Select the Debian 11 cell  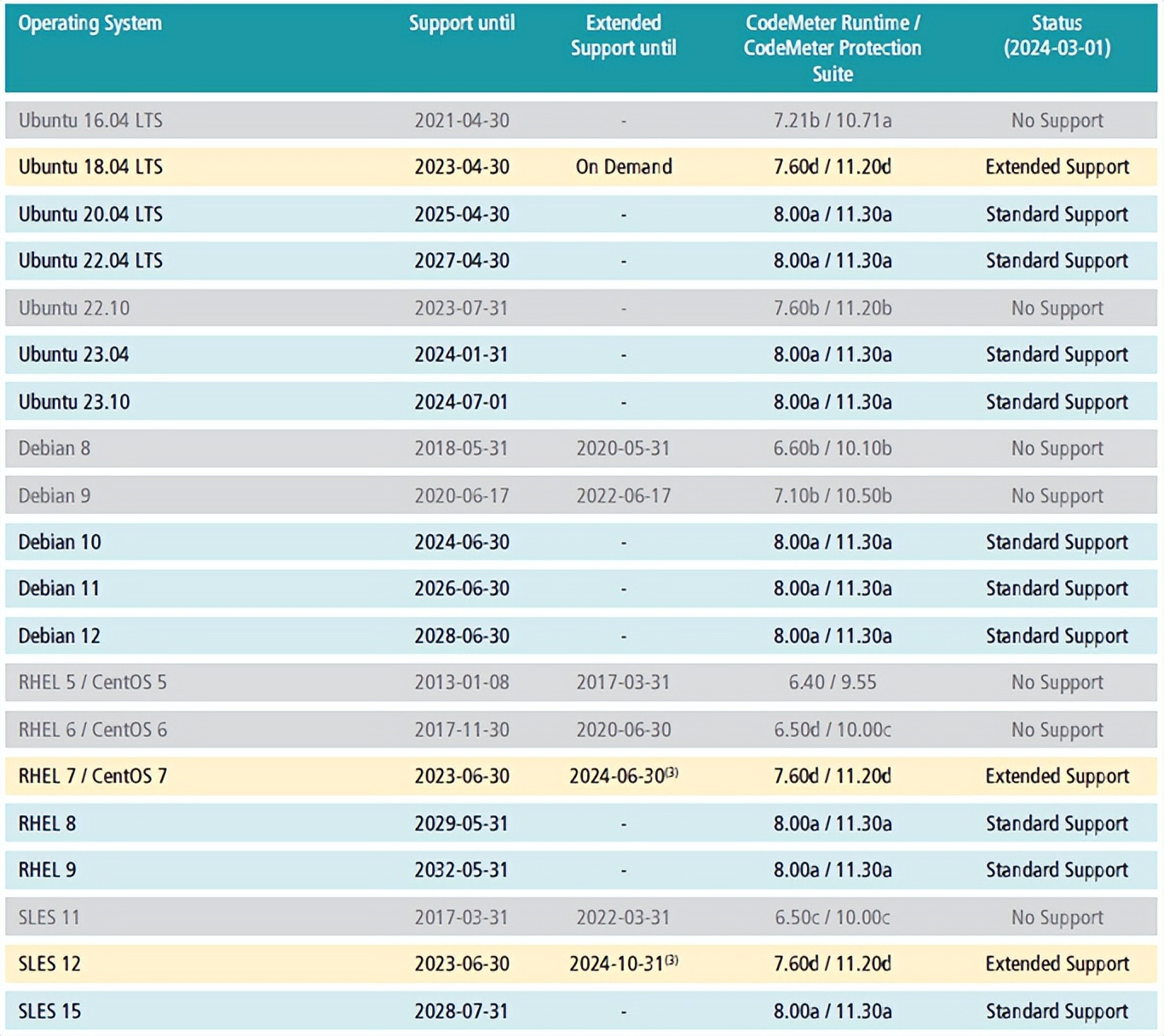pyautogui.click(x=60, y=589)
